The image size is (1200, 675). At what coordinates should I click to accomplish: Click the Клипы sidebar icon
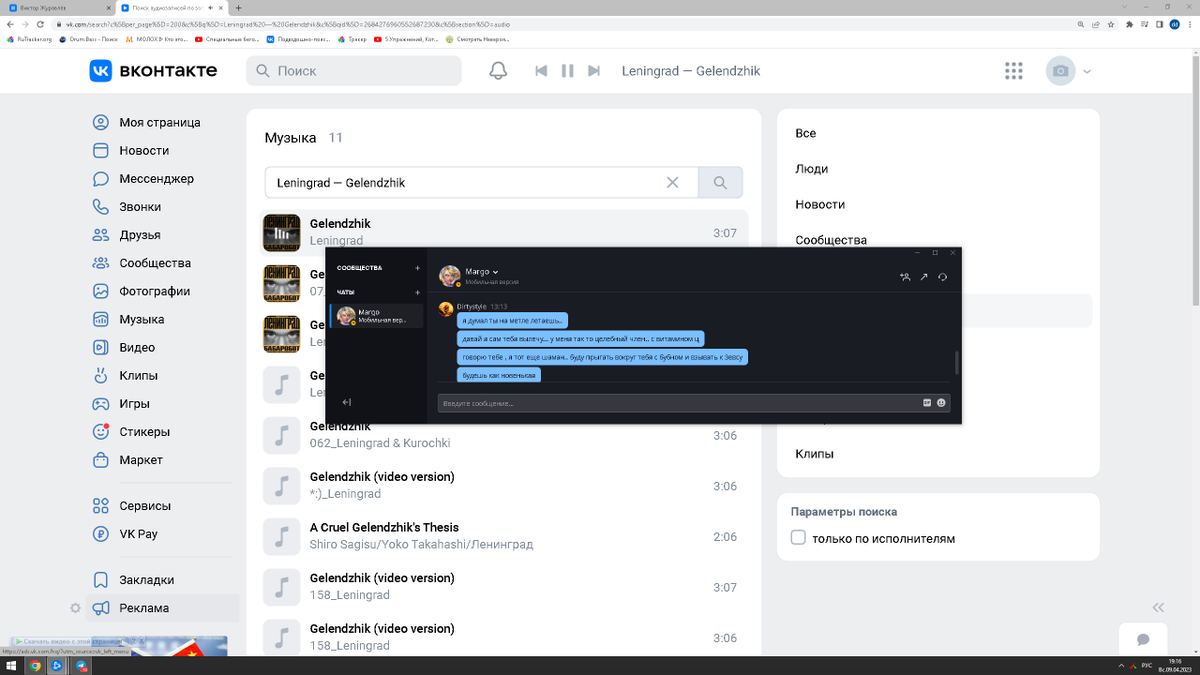tap(100, 376)
